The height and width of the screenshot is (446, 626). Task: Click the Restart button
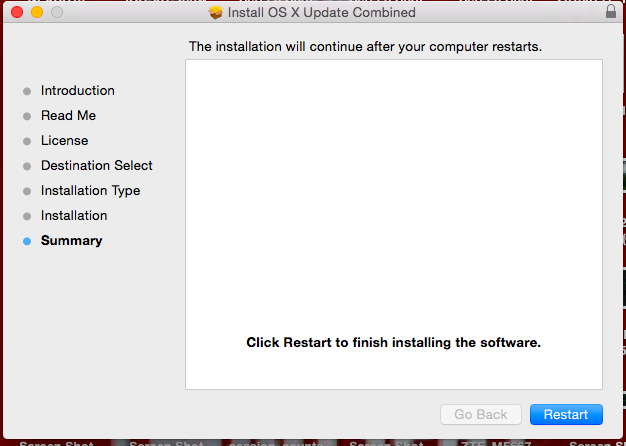[566, 414]
